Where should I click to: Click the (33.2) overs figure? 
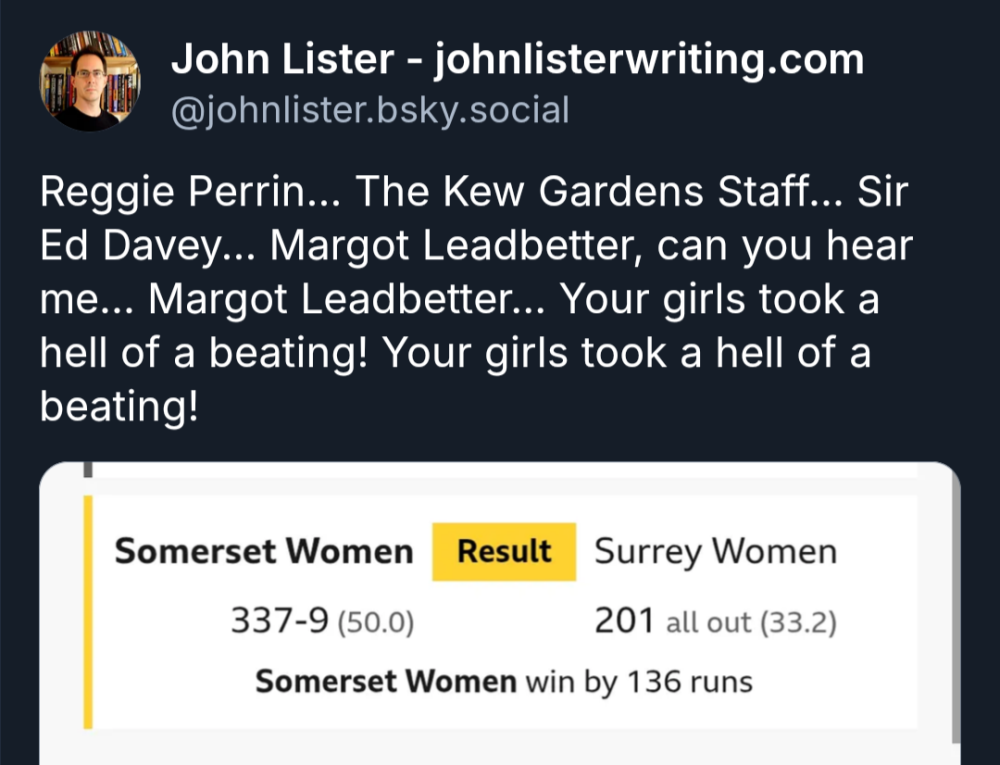[798, 622]
